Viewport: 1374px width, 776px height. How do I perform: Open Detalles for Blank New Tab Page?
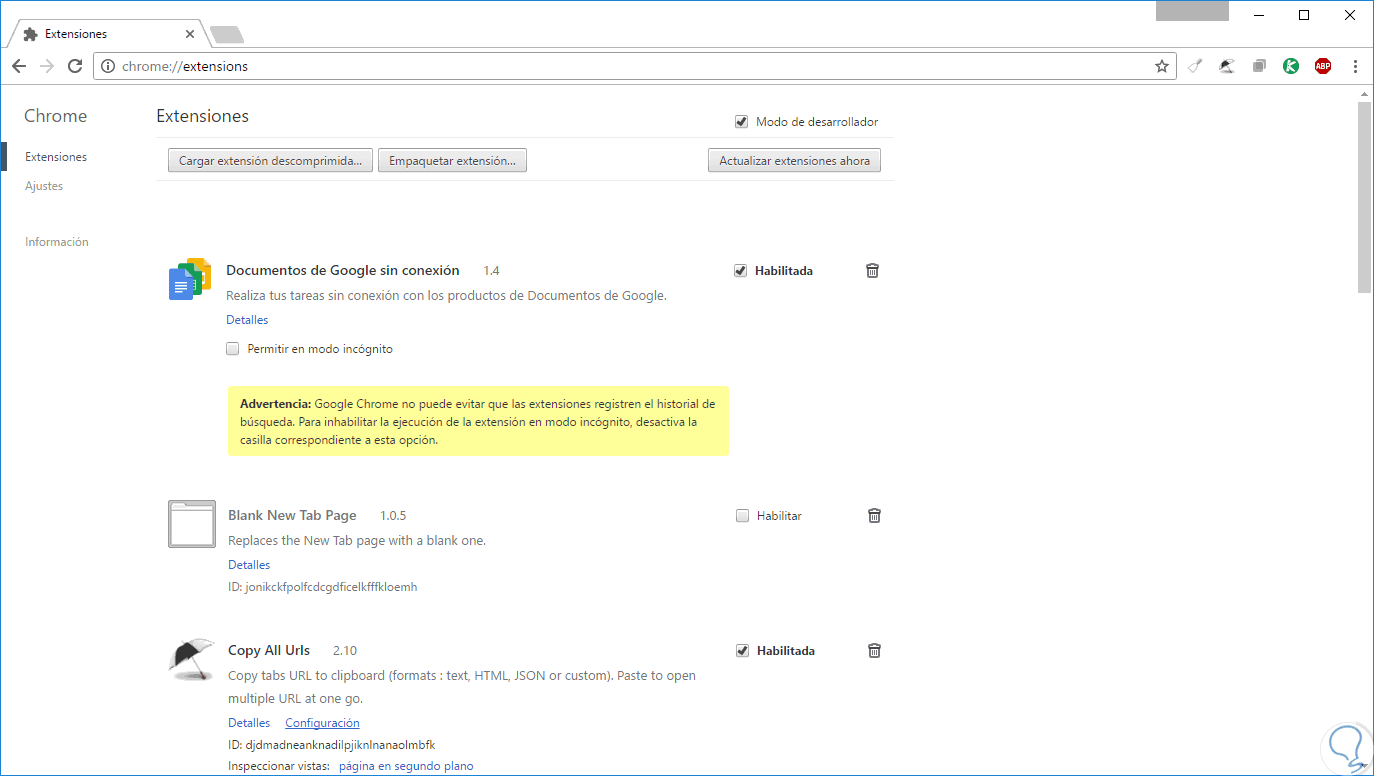249,565
